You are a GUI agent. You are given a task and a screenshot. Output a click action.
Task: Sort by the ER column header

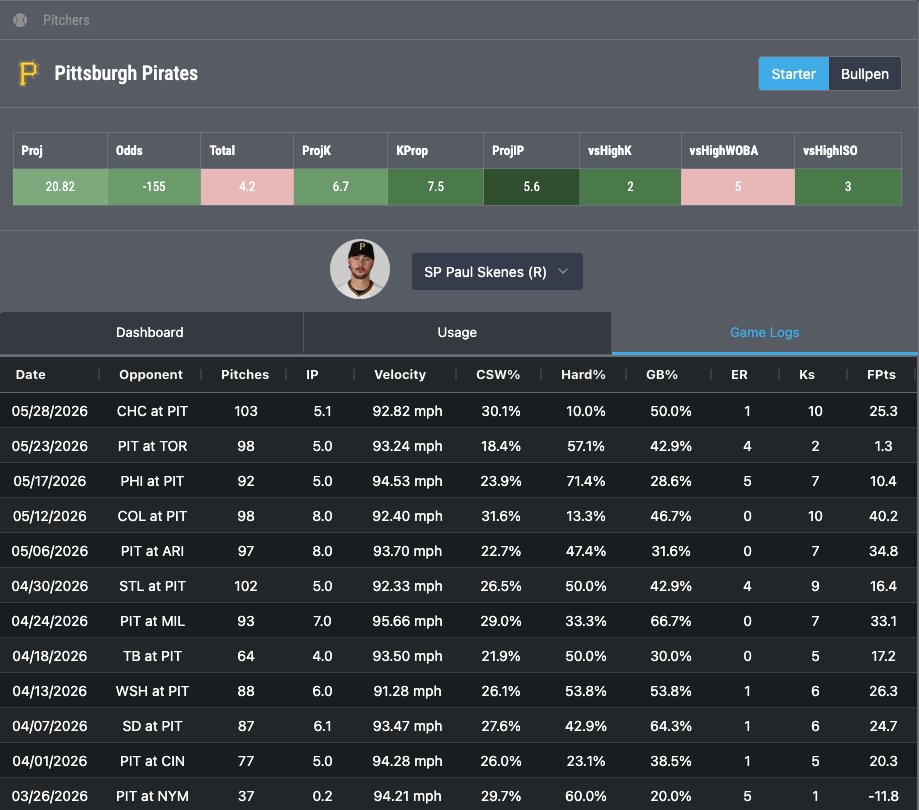pos(739,375)
